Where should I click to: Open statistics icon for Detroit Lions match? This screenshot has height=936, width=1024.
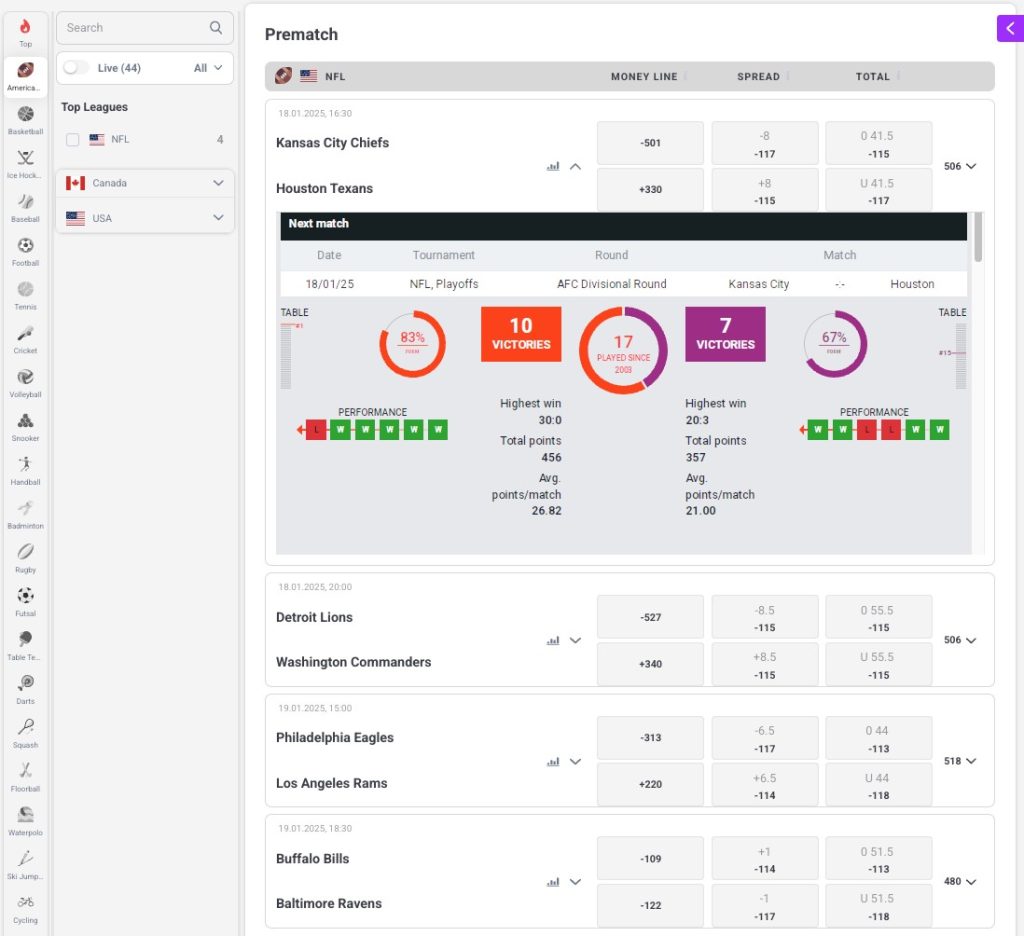point(553,641)
